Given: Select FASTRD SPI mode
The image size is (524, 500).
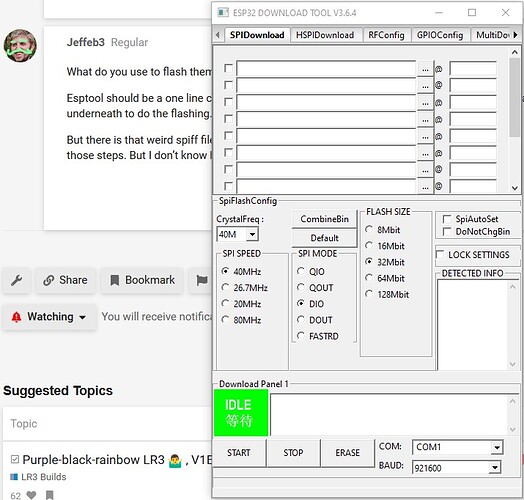Looking at the screenshot, I should click(x=301, y=336).
